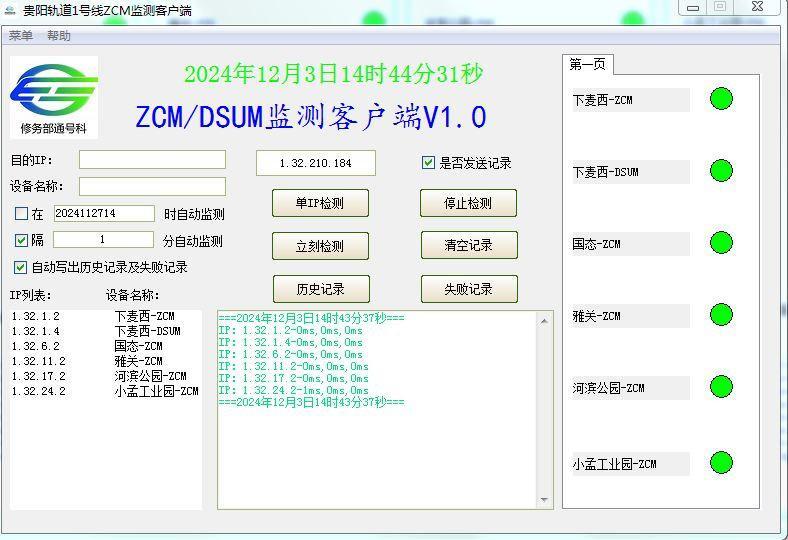Click the log scrollbar down arrow
Screen dimensions: 788x540
point(545,500)
